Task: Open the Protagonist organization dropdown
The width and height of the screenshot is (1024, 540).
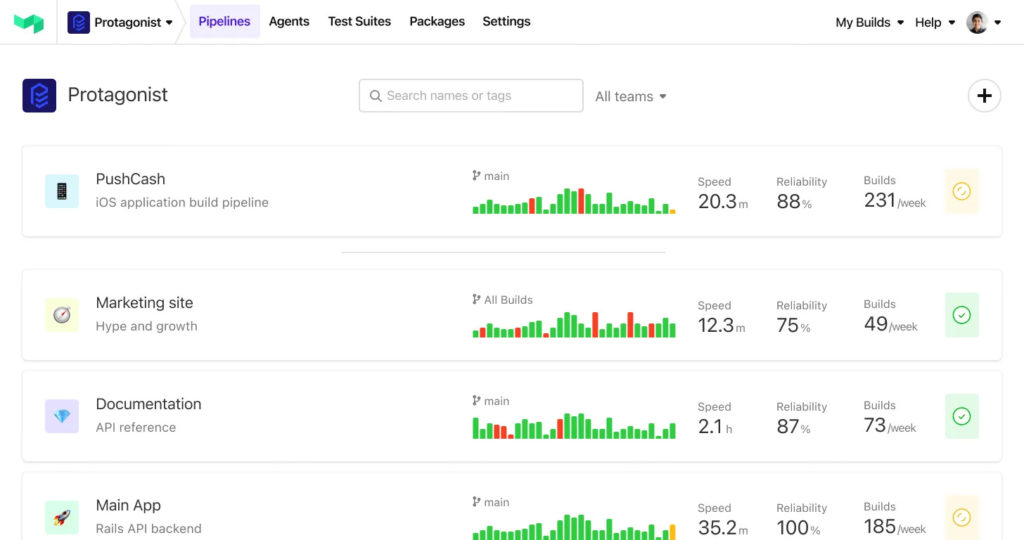Action: coord(120,22)
